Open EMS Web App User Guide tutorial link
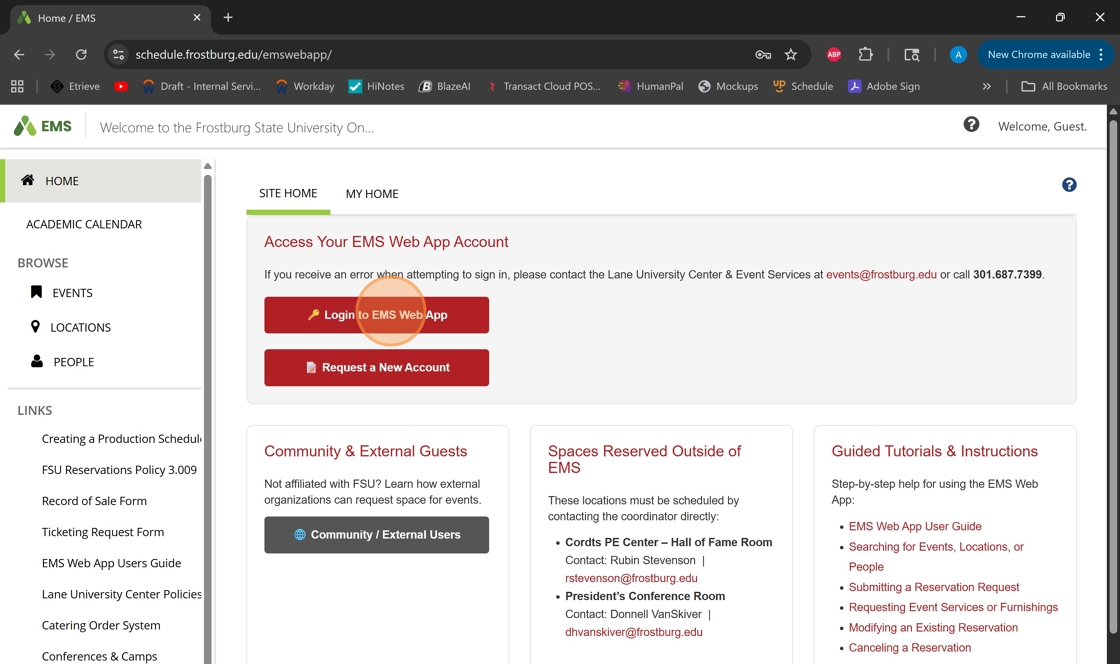 coord(914,526)
